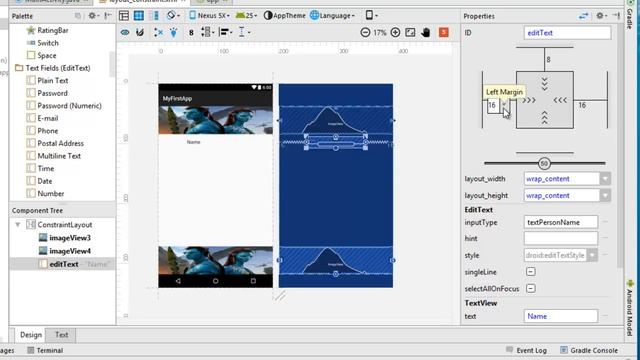Collapse the ConstraintLayout tree node
The width and height of the screenshot is (640, 360).
[18, 224]
